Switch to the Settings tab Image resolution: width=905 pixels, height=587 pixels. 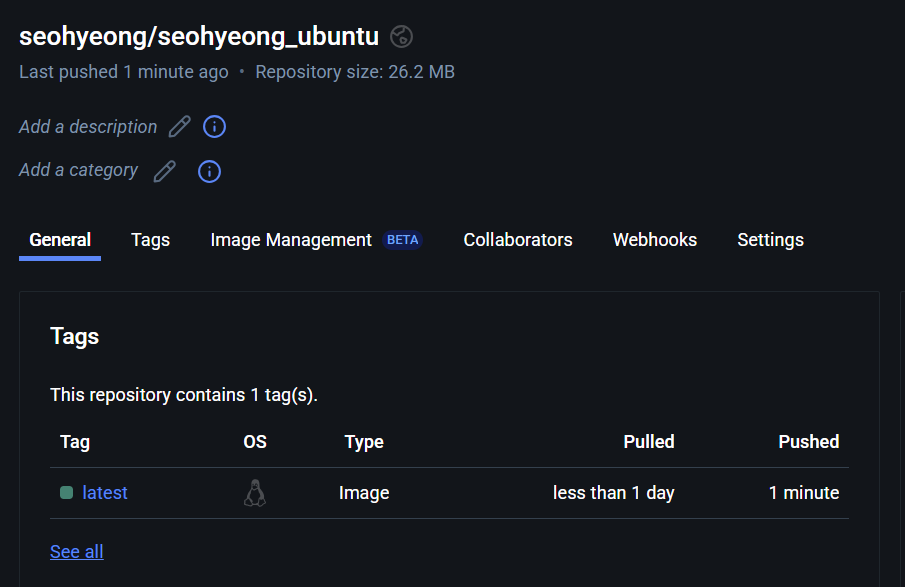tap(770, 240)
